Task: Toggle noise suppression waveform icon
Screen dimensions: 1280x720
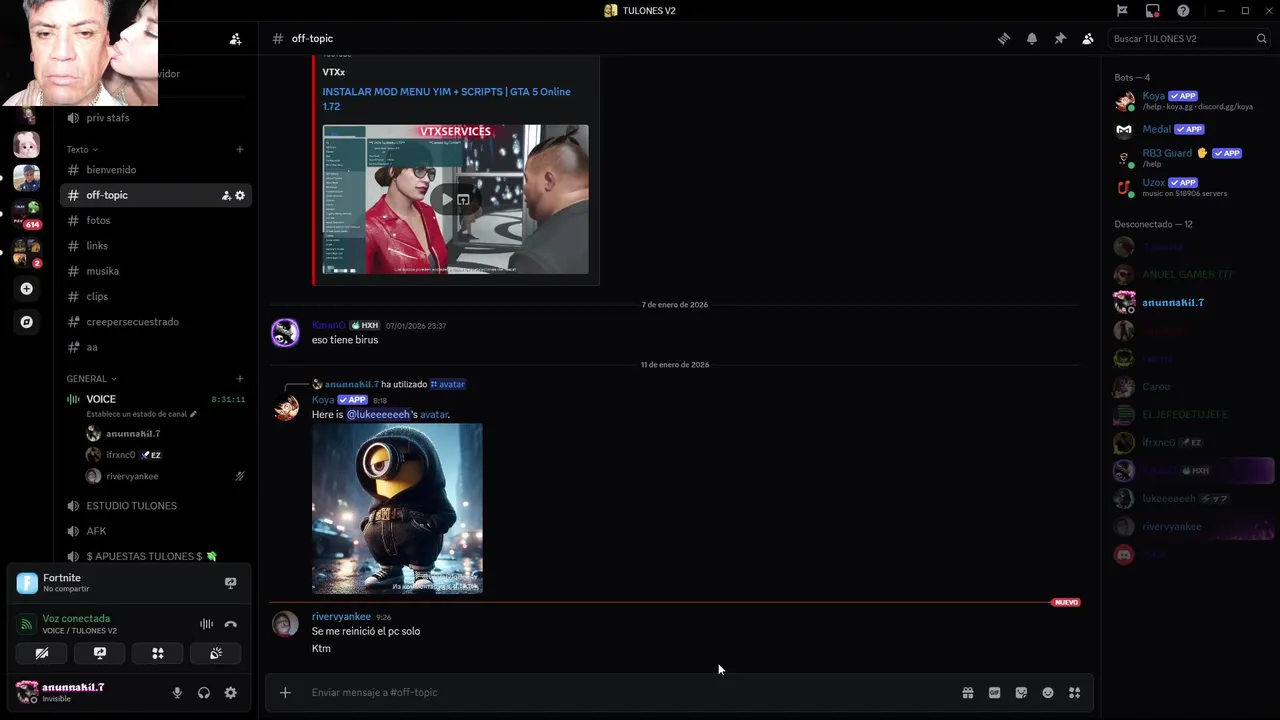Action: coord(206,624)
